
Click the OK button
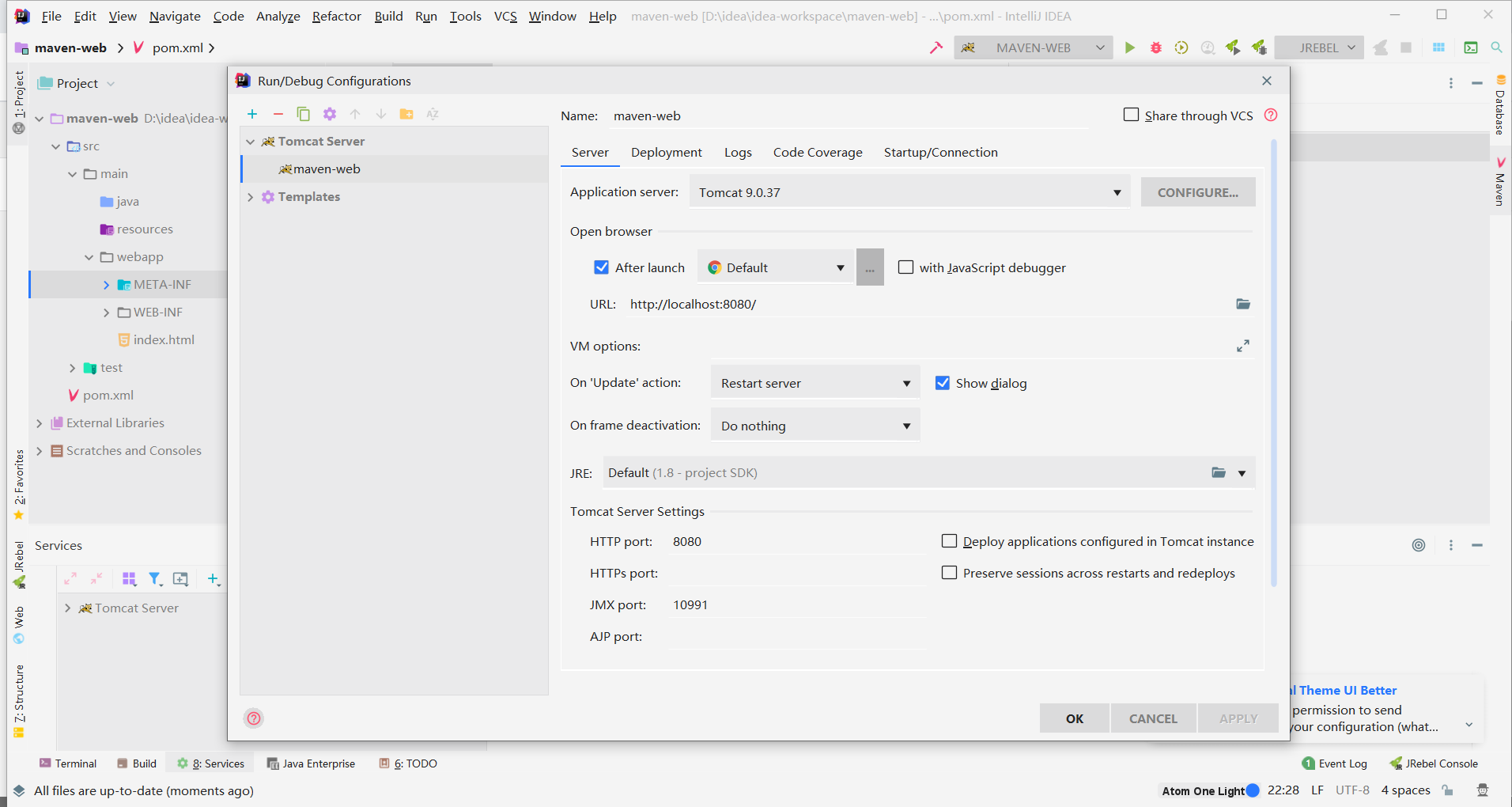pos(1075,718)
